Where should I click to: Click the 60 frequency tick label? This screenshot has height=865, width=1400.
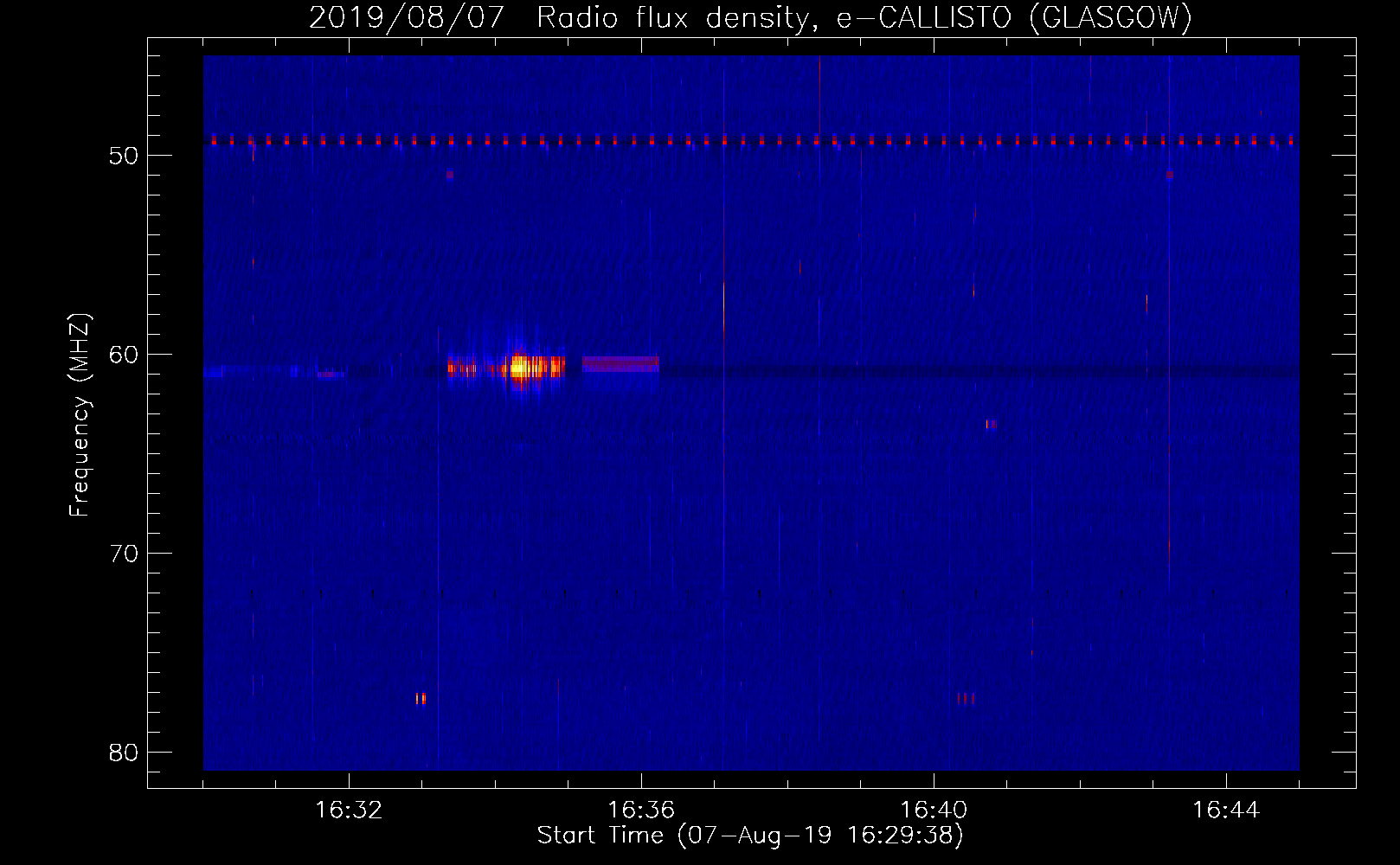click(124, 355)
